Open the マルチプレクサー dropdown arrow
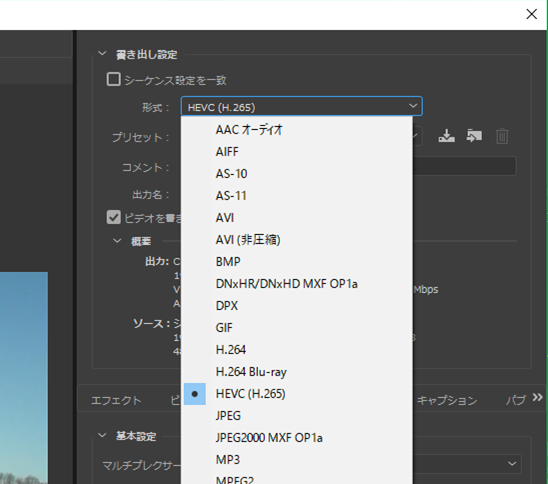 512,464
